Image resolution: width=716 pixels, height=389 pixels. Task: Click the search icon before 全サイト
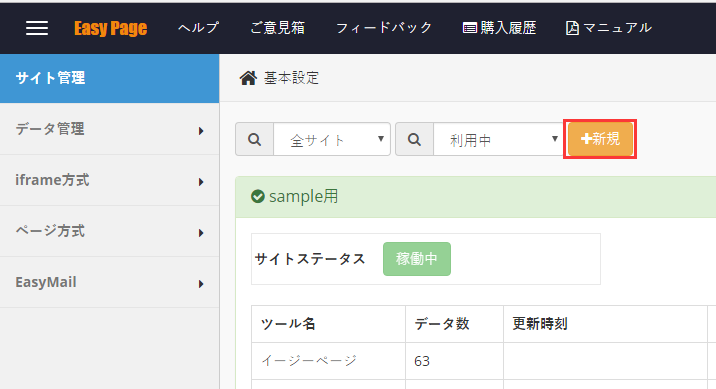click(254, 139)
